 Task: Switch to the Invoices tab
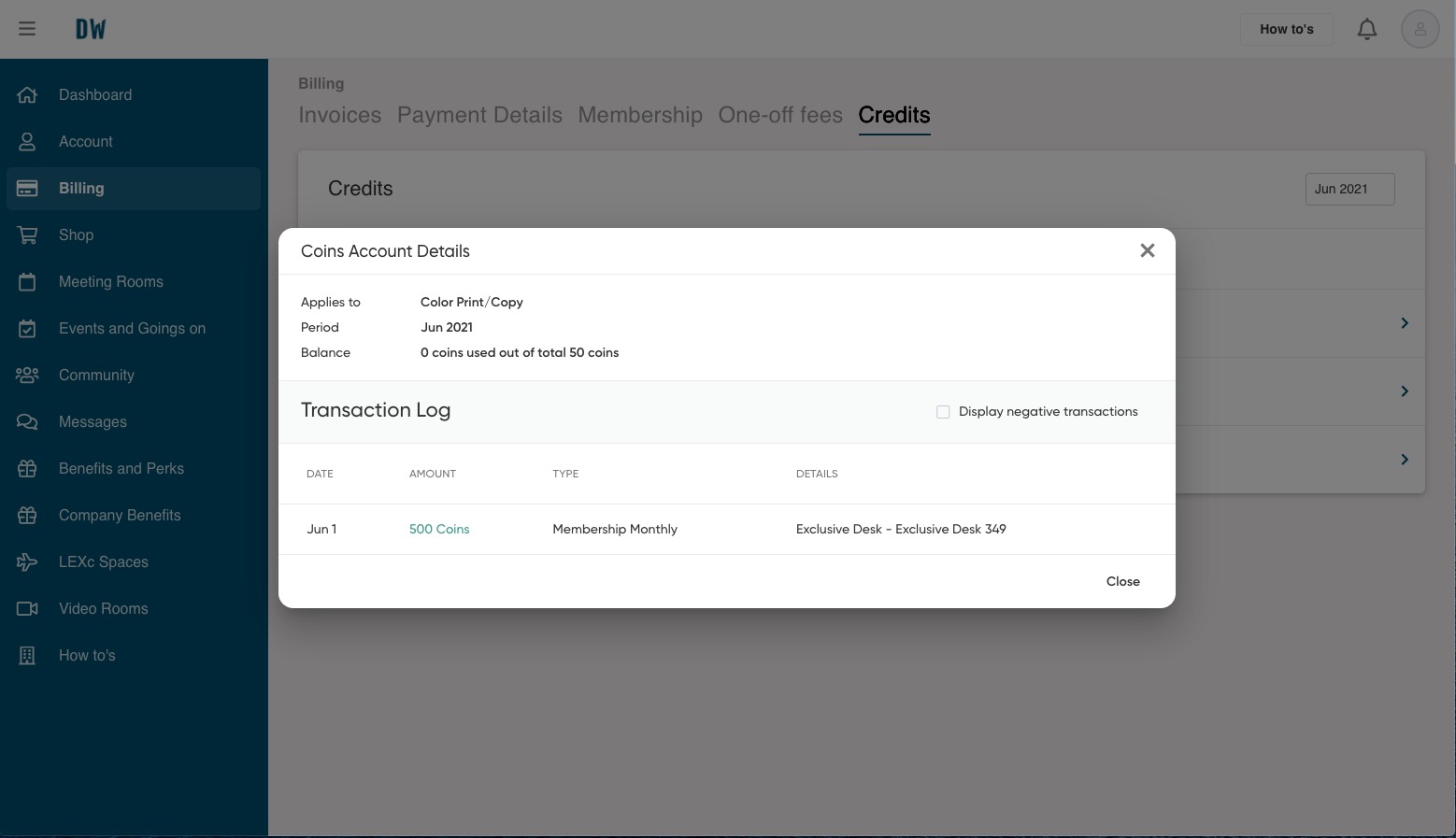click(339, 115)
